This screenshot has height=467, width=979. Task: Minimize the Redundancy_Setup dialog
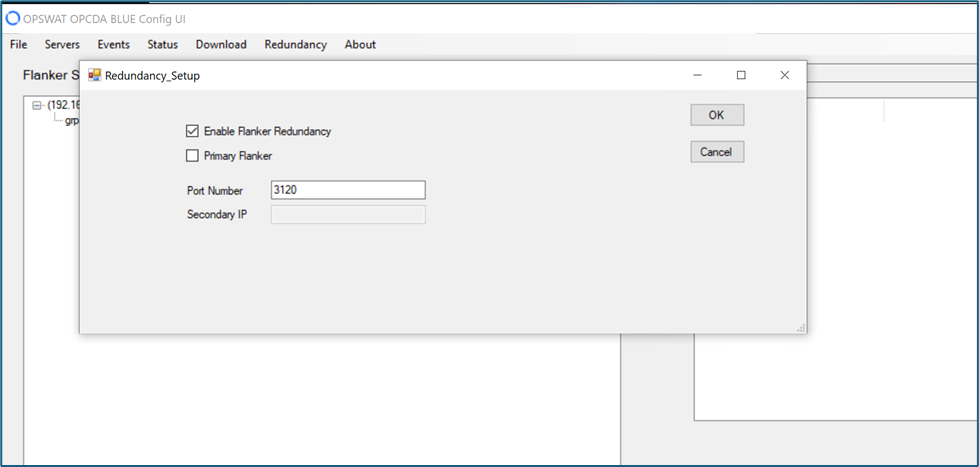pos(697,75)
